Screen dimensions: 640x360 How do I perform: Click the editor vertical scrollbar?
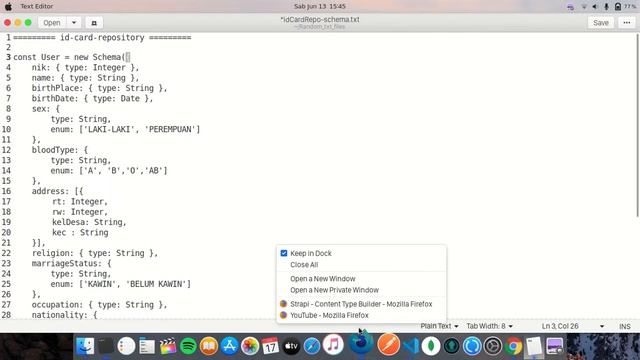coord(637,125)
